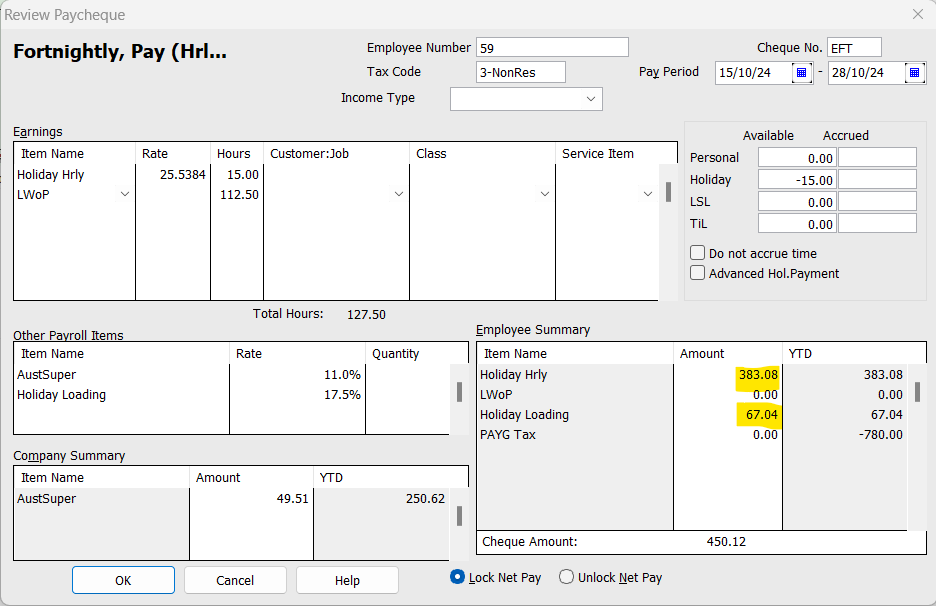Select the Lock Net Pay option
Screen dimensions: 936x606
(x=457, y=577)
